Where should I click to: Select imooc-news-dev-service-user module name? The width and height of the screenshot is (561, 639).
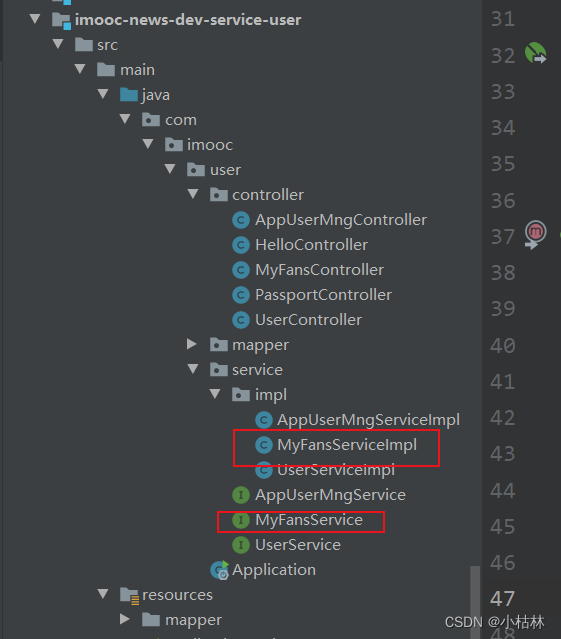click(188, 20)
